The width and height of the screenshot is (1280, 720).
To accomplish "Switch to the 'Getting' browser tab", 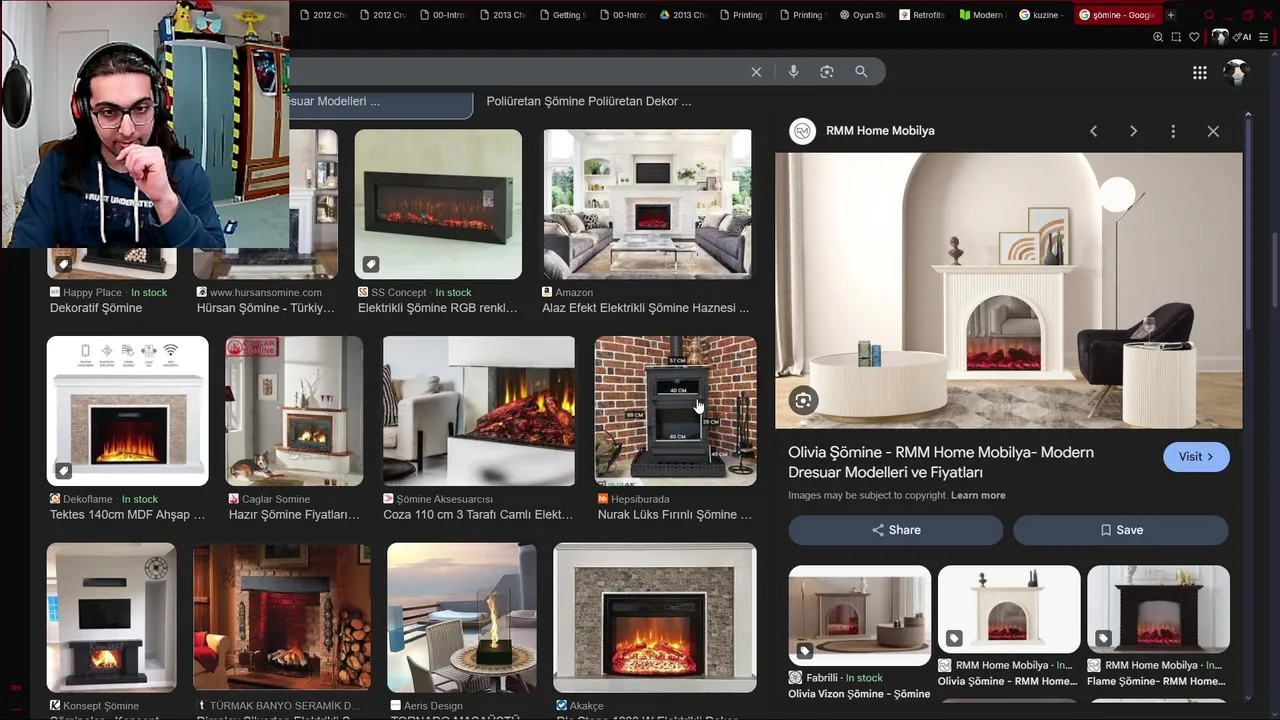I will (x=561, y=15).
